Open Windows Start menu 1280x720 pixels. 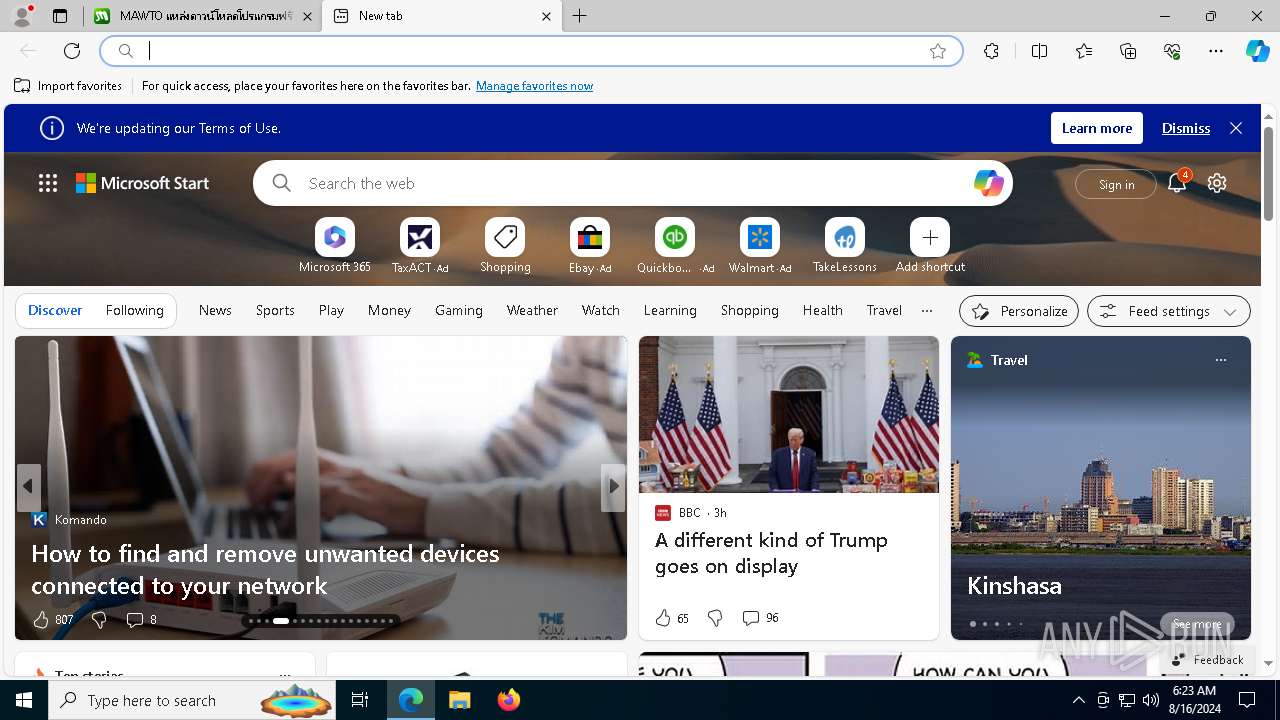tap(24, 700)
